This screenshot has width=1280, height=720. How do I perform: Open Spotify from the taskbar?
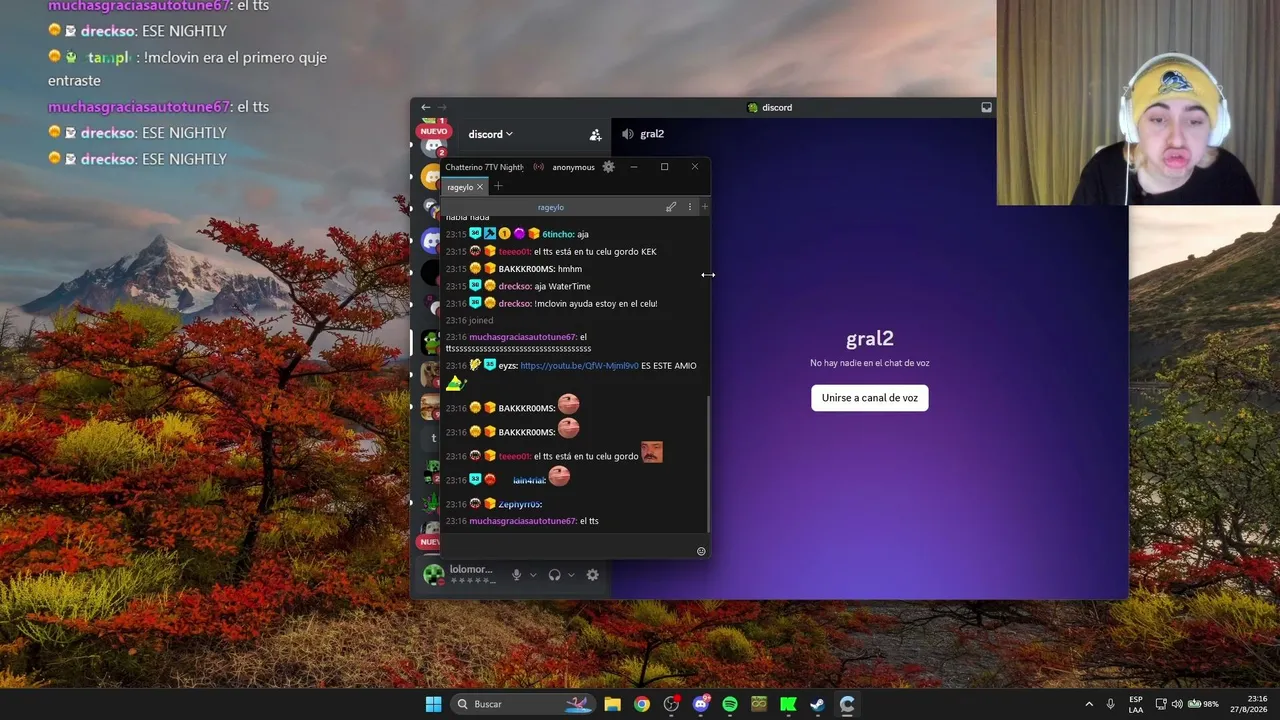730,704
